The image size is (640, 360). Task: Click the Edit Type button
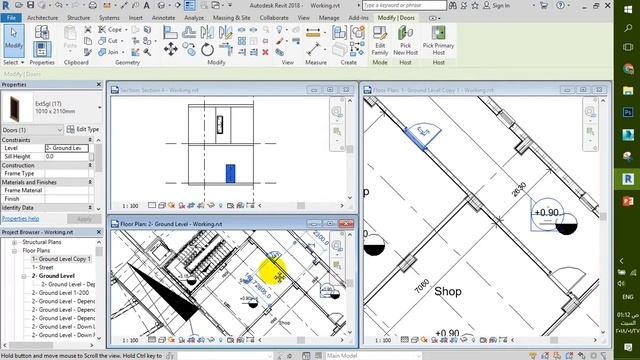tap(83, 129)
